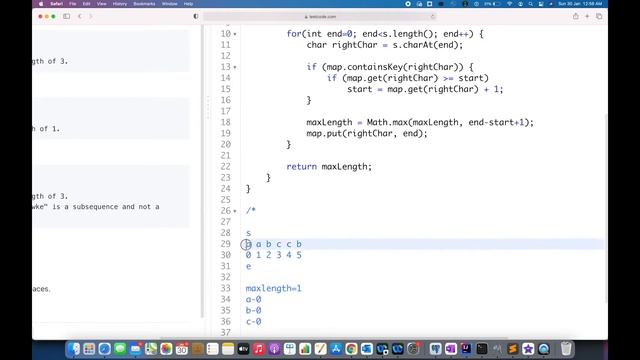Open Podcasts from the Dock

click(274, 349)
